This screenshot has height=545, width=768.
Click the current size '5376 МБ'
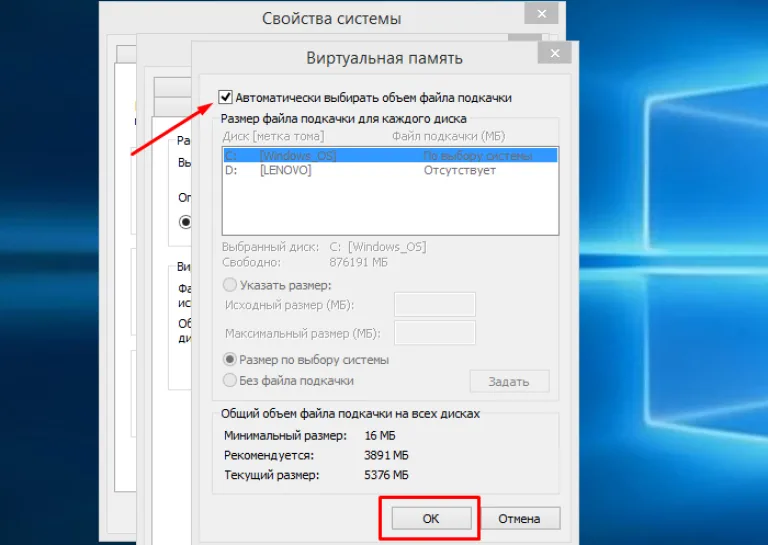(x=386, y=475)
